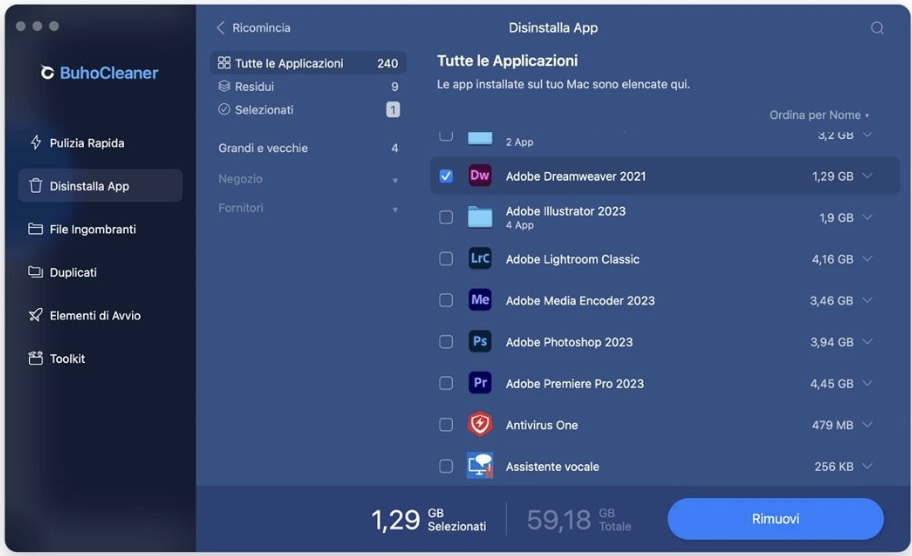Select the Grandi e vecchie filter
This screenshot has width=912, height=556.
coord(263,148)
